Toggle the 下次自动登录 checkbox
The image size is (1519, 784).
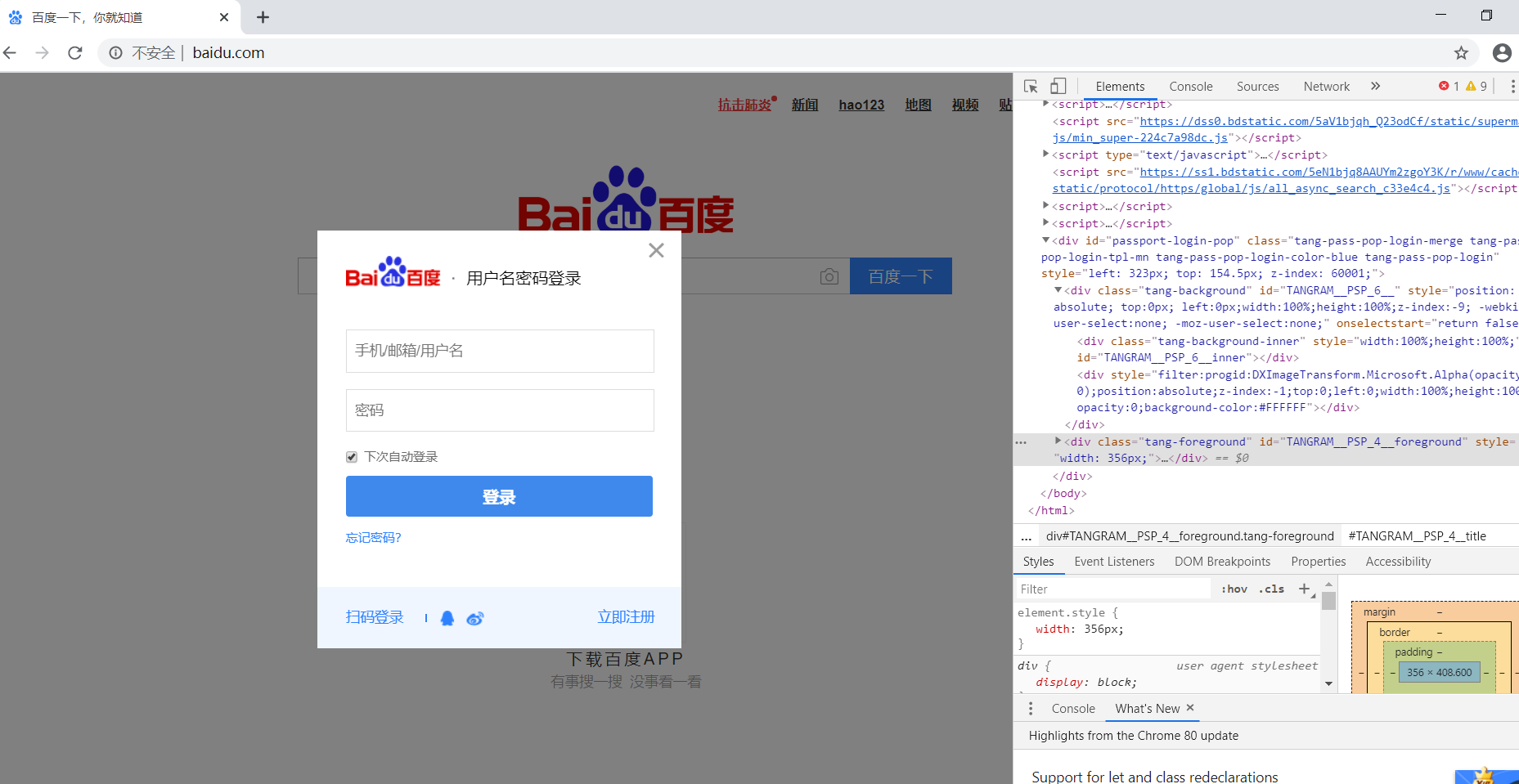coord(352,457)
